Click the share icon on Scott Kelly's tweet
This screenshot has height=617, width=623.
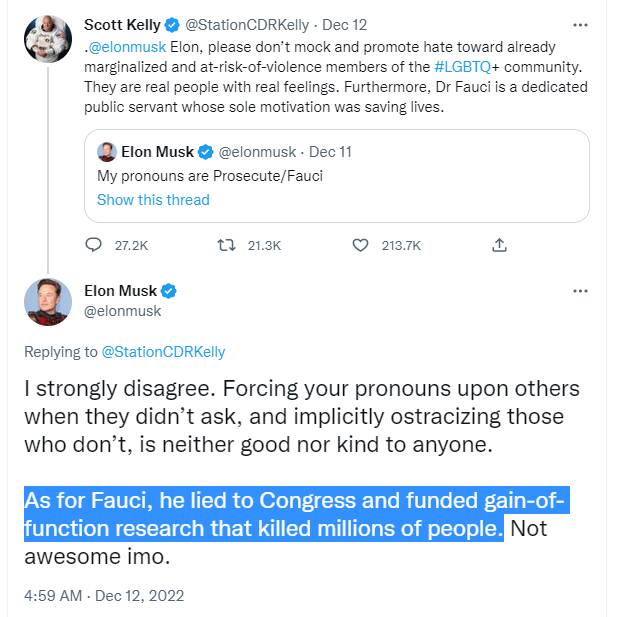tap(500, 244)
